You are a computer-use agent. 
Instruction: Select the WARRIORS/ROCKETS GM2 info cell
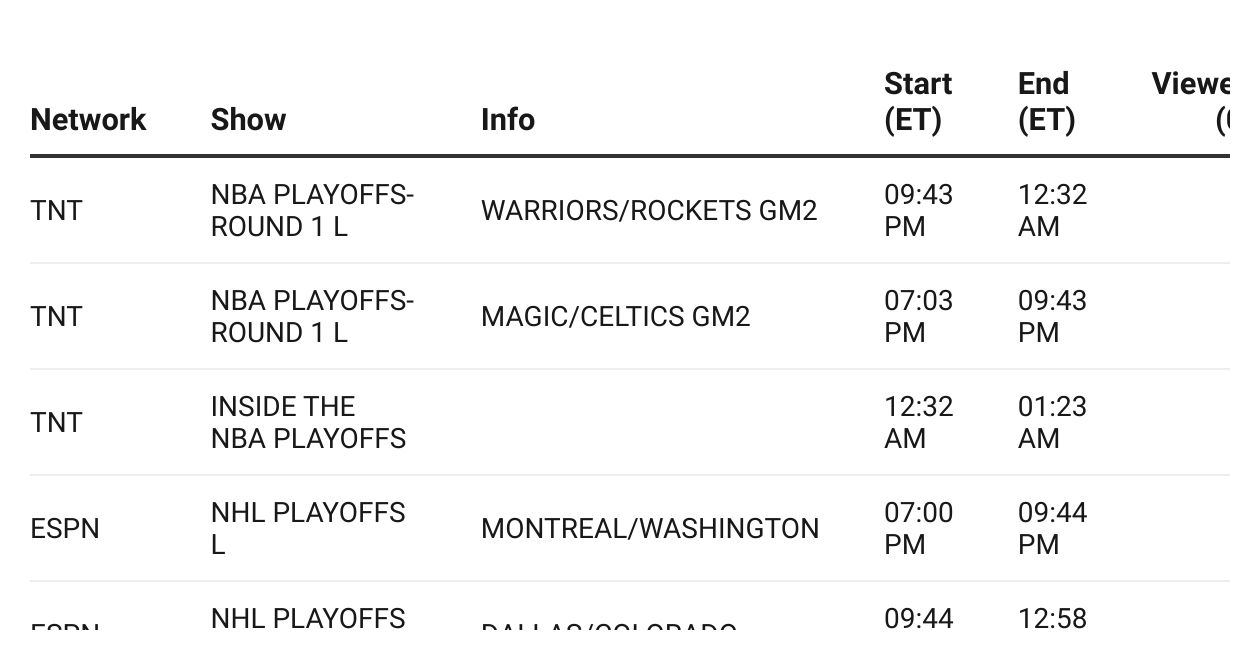[649, 211]
